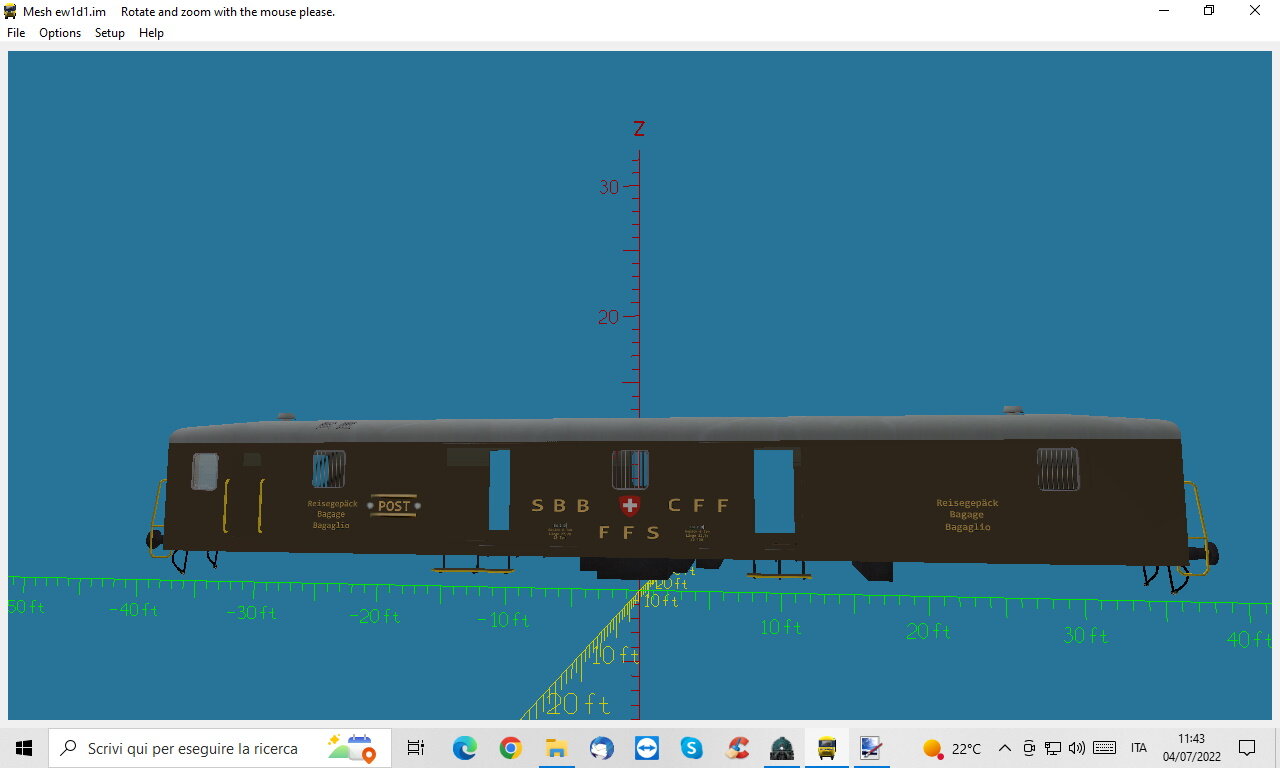Click the touch keyboard tray icon
The width and height of the screenshot is (1280, 768).
[1105, 748]
